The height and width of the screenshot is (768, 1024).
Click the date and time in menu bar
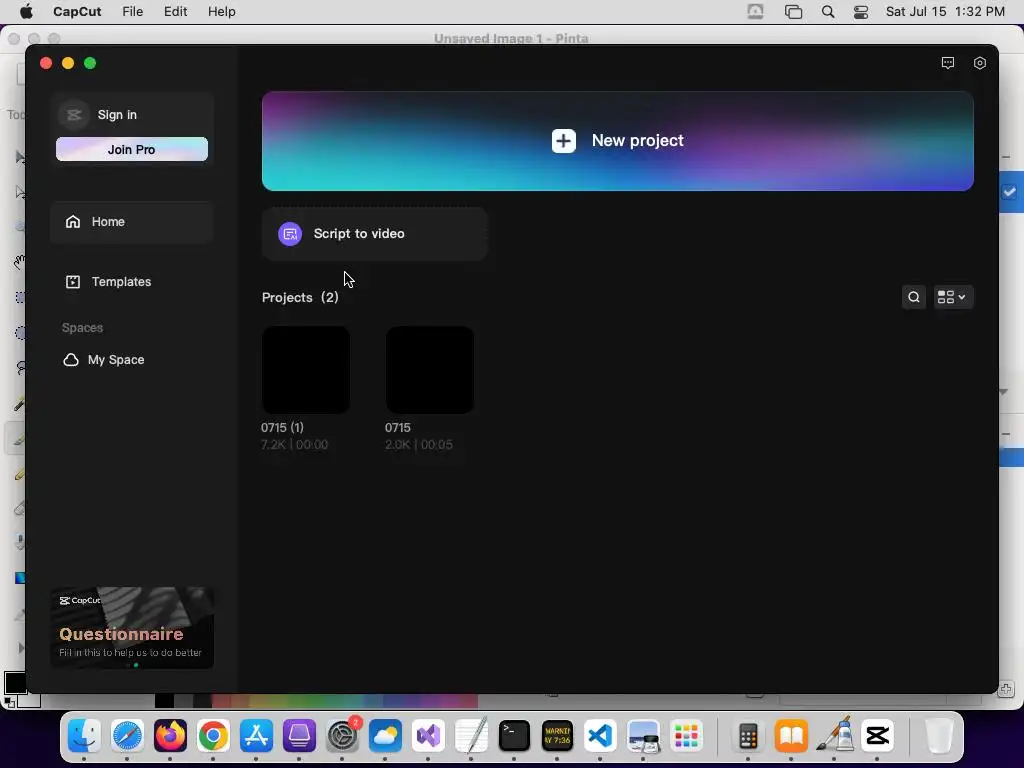click(945, 12)
